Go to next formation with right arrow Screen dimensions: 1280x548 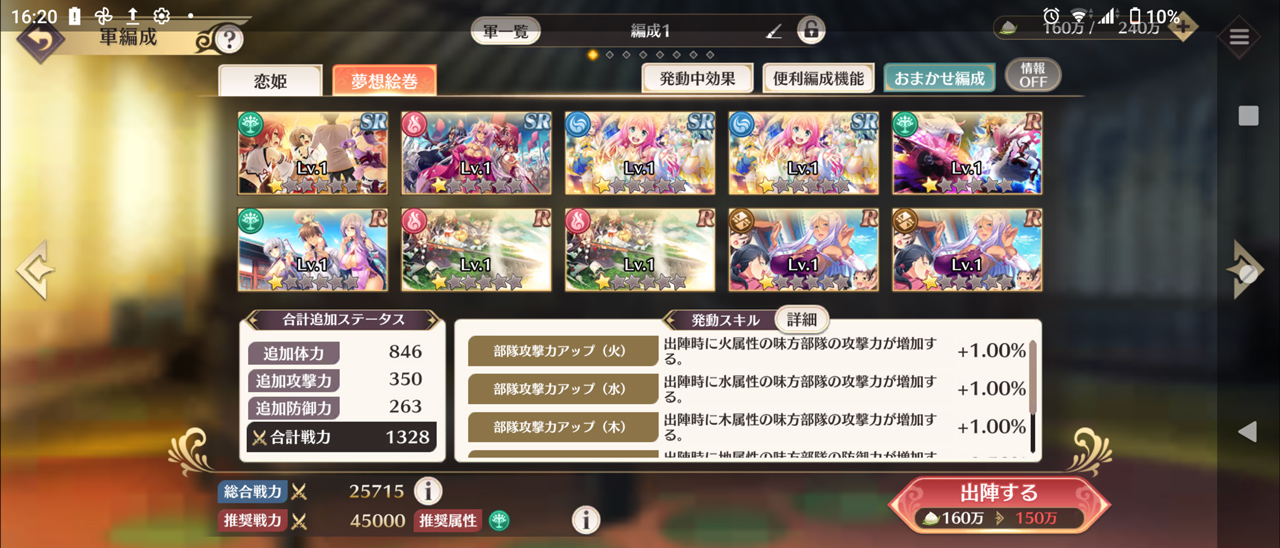click(1246, 270)
